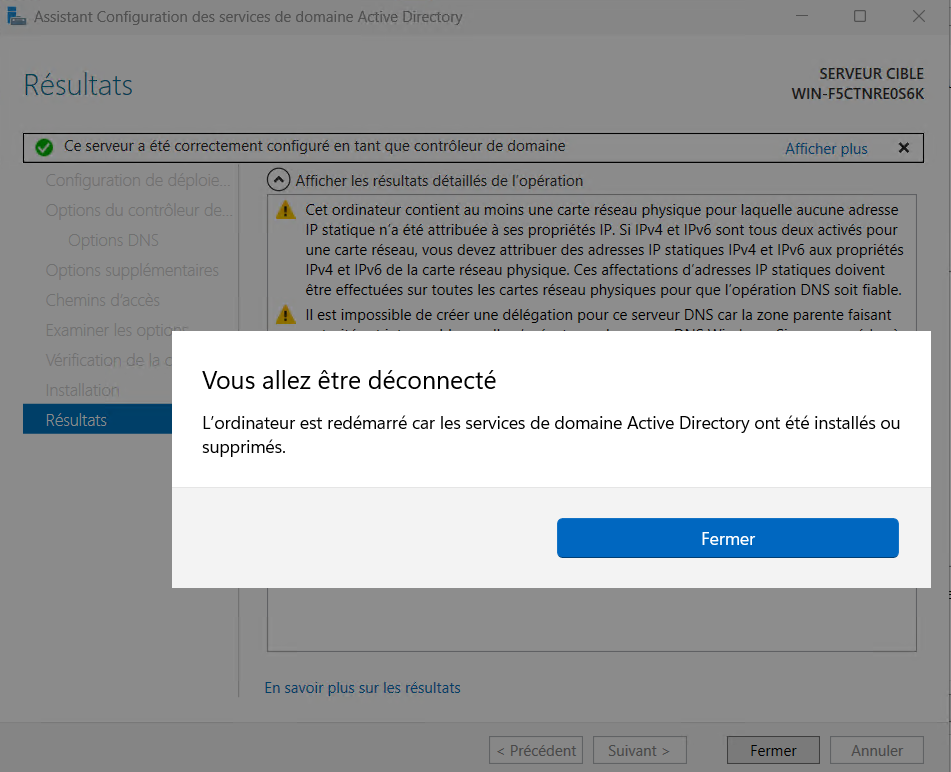Select Options supplémentaires step
This screenshot has height=772, width=951.
pyautogui.click(x=132, y=270)
